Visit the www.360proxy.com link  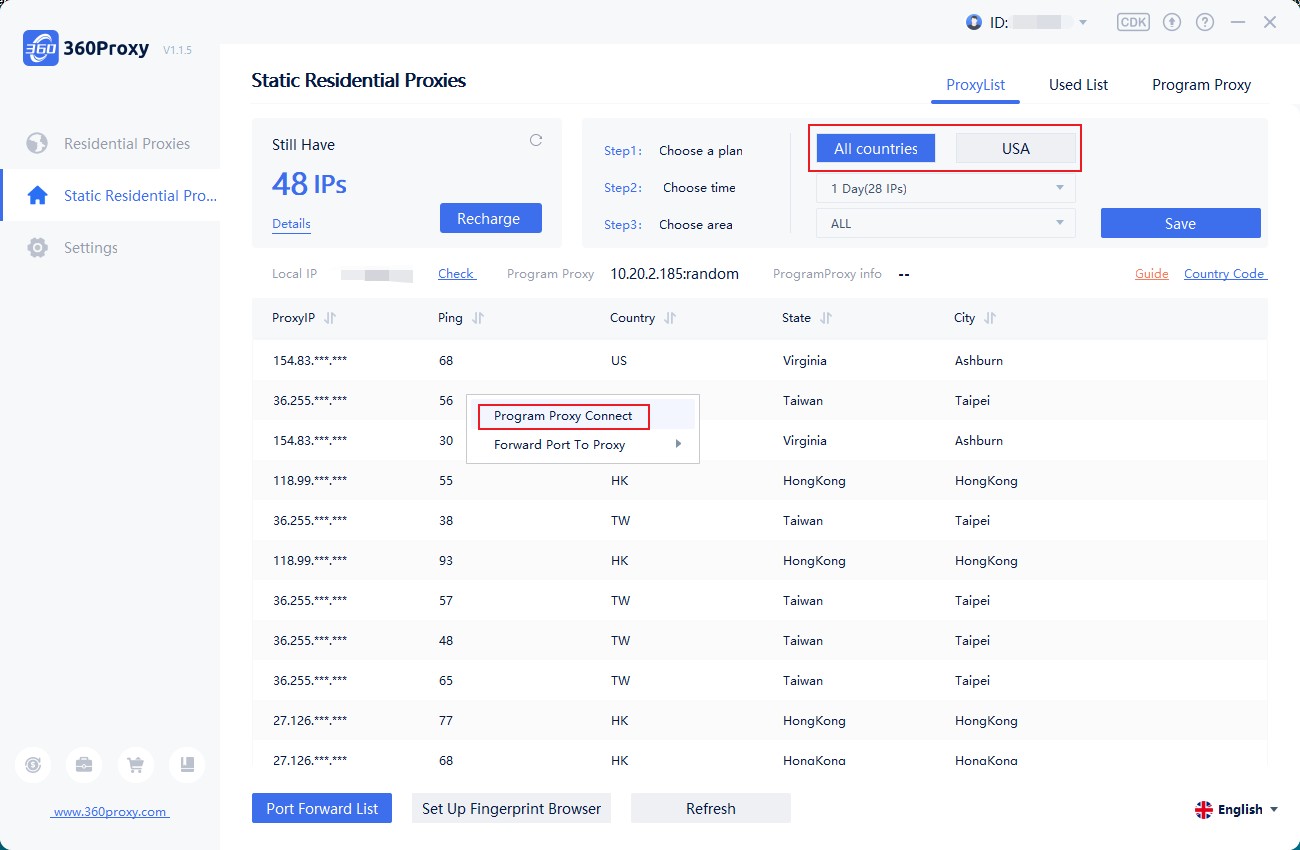coord(110,812)
